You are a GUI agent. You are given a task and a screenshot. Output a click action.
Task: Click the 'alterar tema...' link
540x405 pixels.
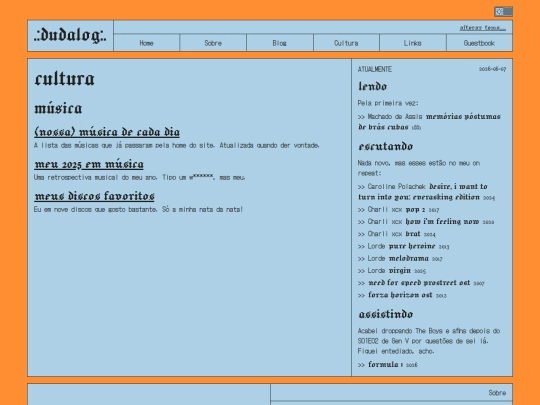click(x=482, y=28)
